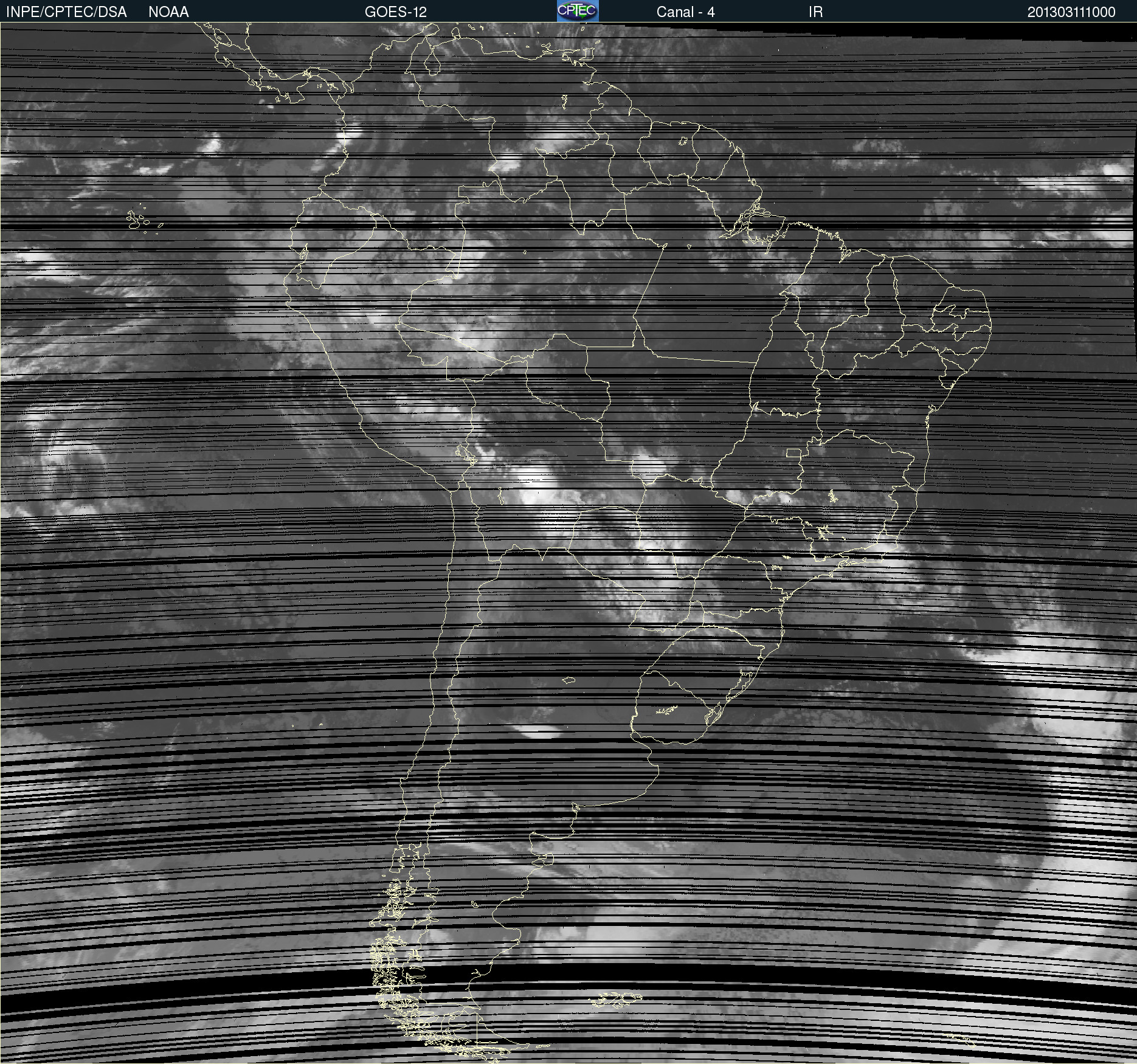Click the Trinidad island outline near Venezuela
The image size is (1137, 1064).
pos(587,55)
